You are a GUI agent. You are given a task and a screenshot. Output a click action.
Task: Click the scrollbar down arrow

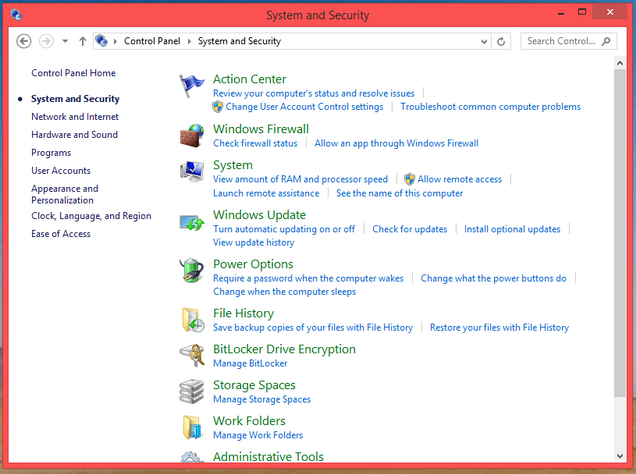tap(619, 456)
